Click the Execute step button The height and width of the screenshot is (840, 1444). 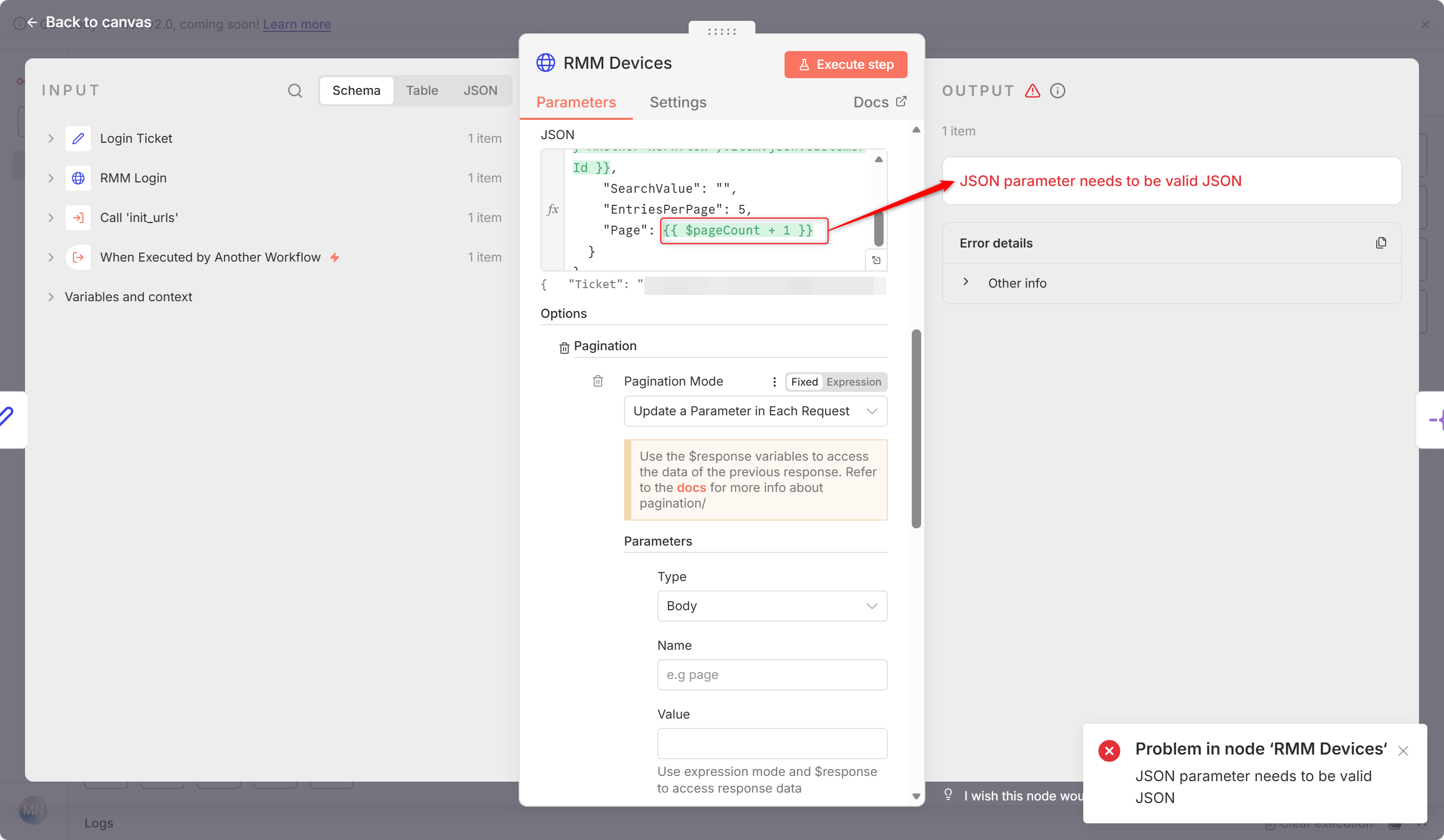coord(845,64)
